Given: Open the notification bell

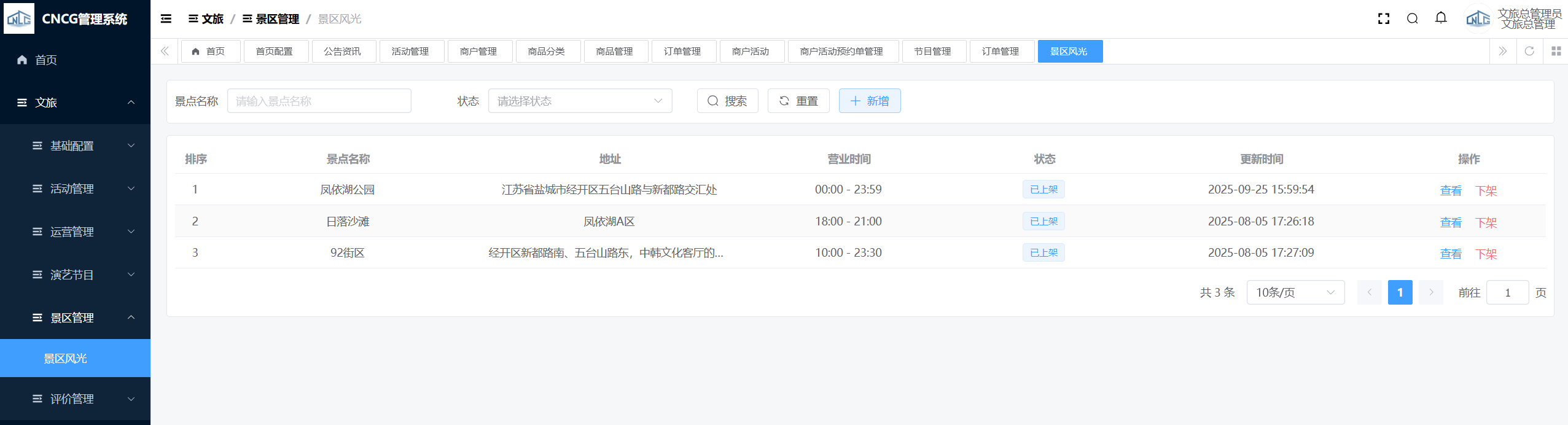Looking at the screenshot, I should tap(1441, 18).
